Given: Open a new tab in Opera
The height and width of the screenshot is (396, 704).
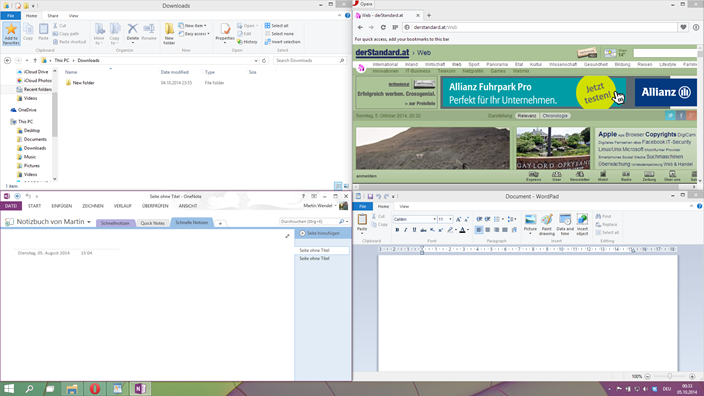Looking at the screenshot, I should click(x=429, y=15).
